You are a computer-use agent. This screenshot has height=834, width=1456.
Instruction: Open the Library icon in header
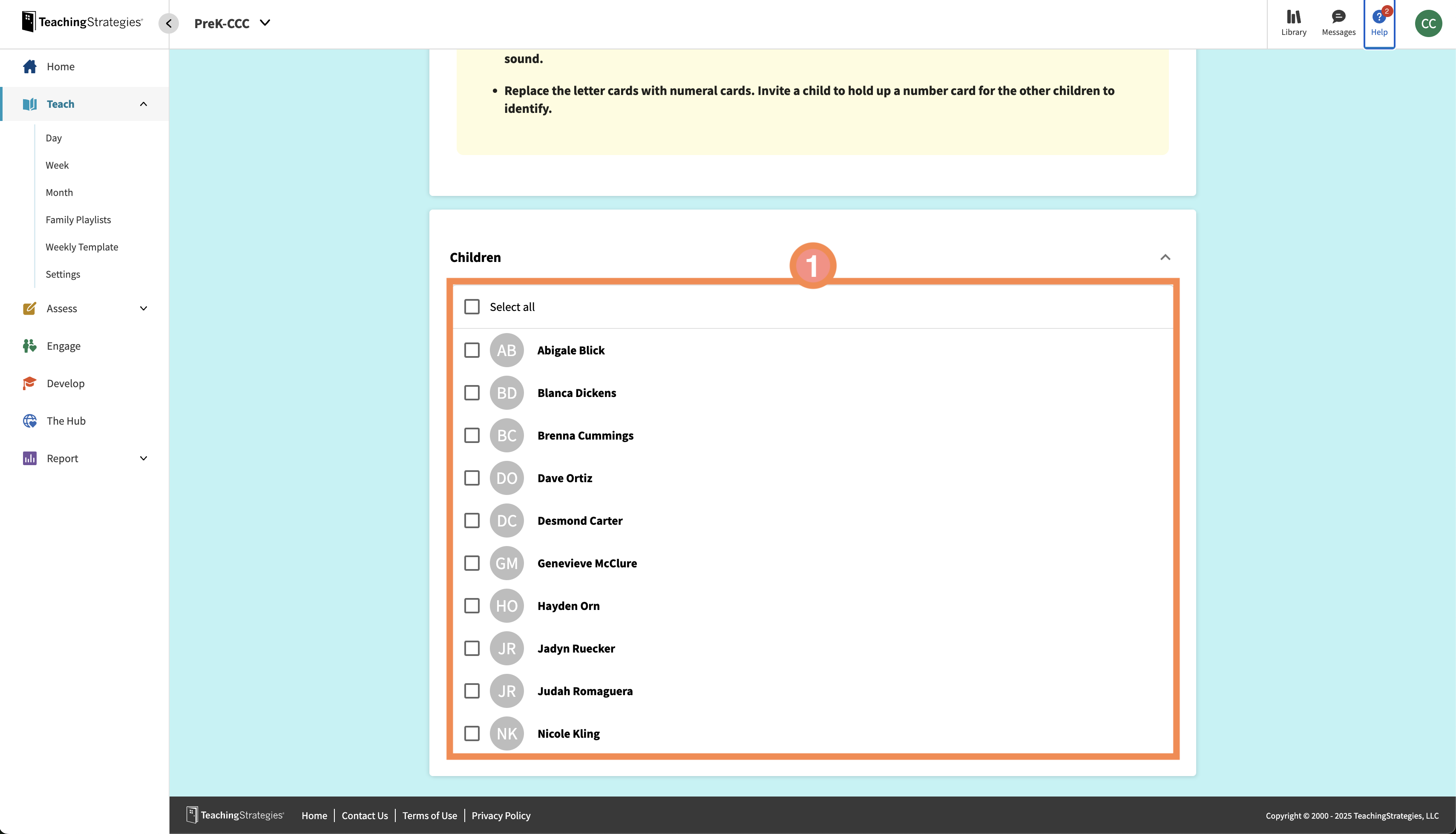1293,17
